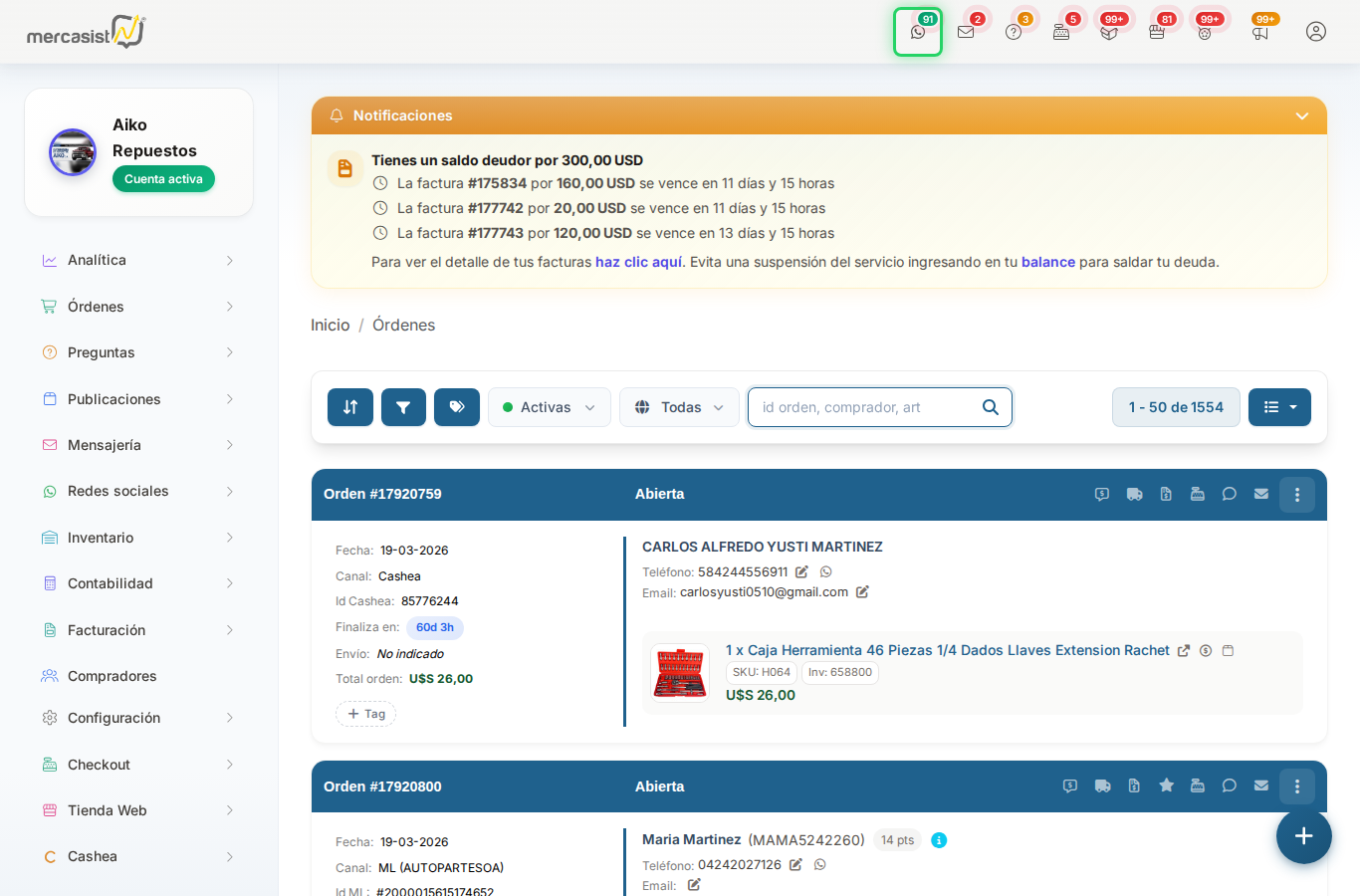
Task: Open WhatsApp chat beside phone 584244556911
Action: pyautogui.click(x=825, y=572)
